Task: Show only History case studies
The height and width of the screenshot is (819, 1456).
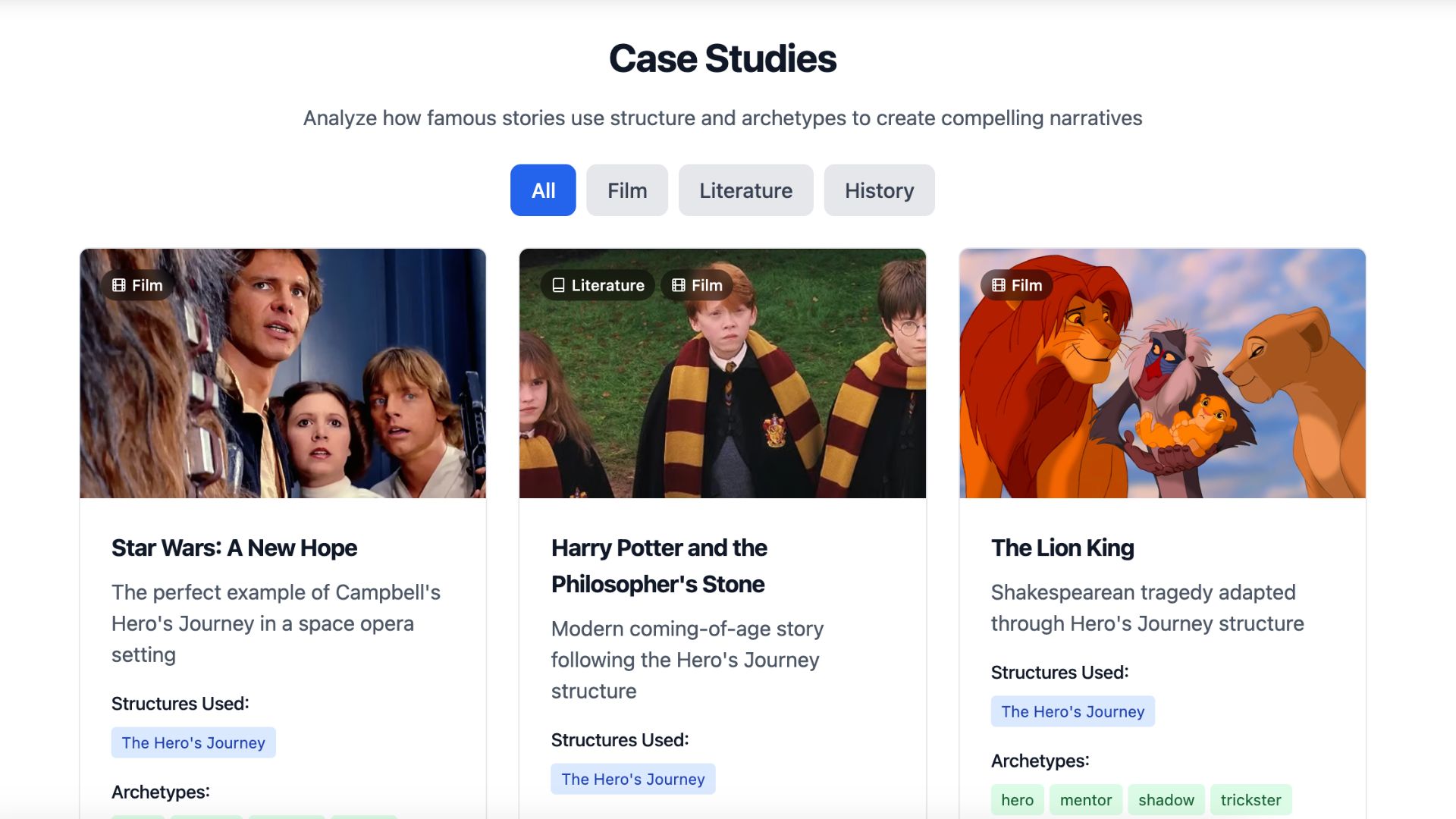Action: [879, 190]
